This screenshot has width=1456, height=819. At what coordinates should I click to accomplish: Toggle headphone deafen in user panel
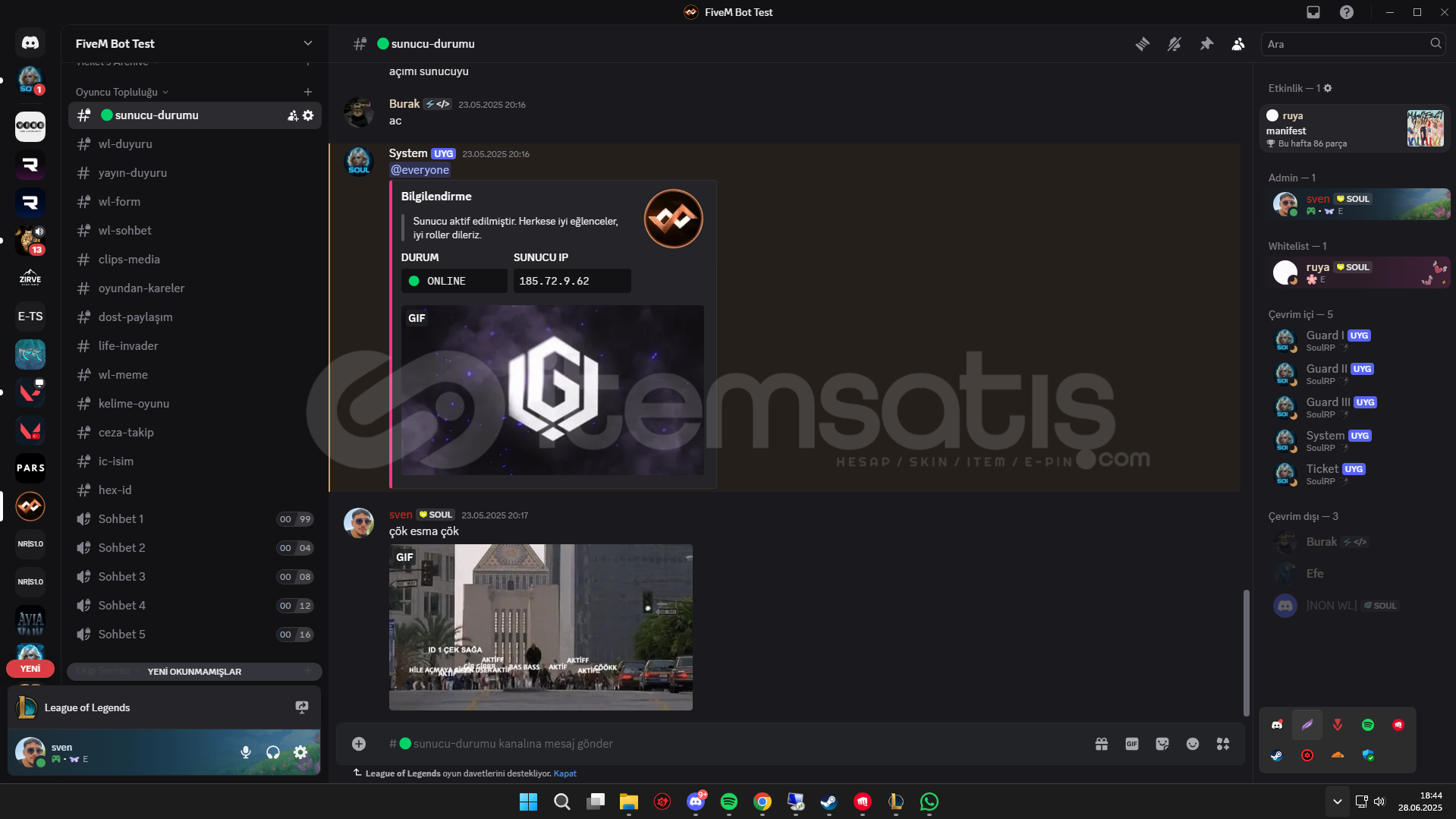click(273, 752)
